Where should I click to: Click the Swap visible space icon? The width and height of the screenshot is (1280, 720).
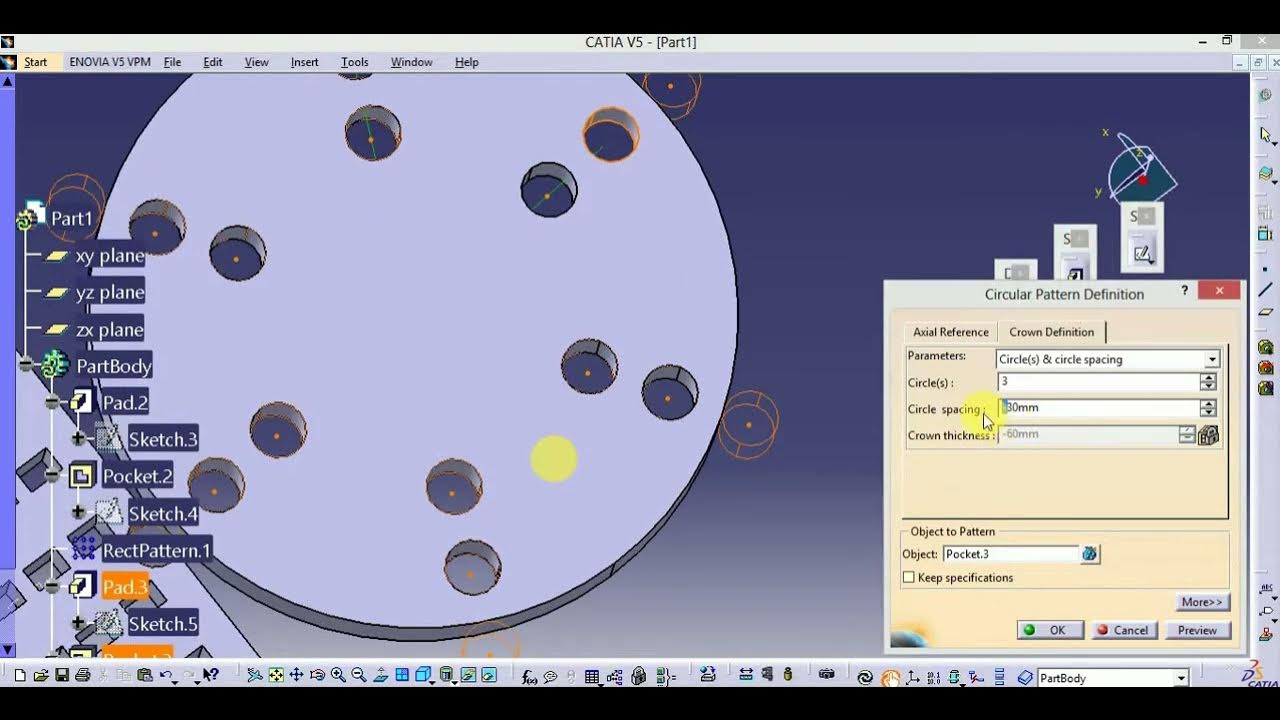pos(489,675)
